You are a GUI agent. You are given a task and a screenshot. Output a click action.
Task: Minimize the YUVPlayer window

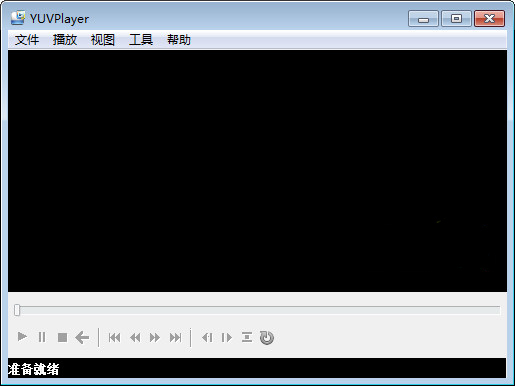(x=423, y=19)
